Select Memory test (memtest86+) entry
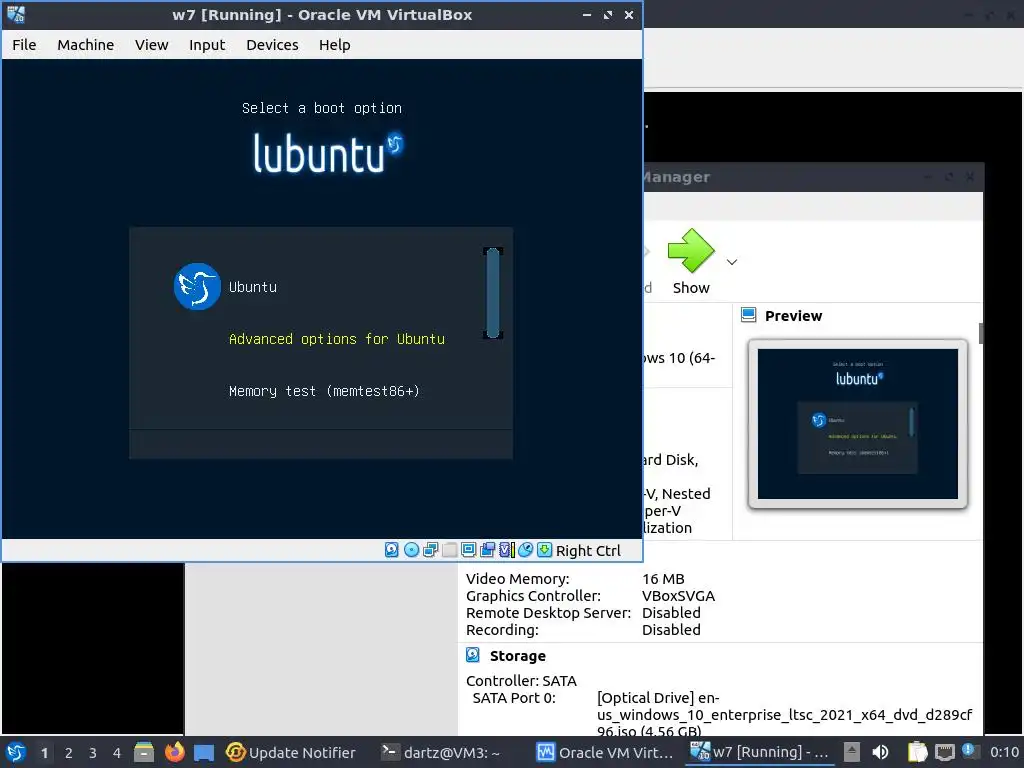The height and width of the screenshot is (768, 1024). pyautogui.click(x=324, y=391)
